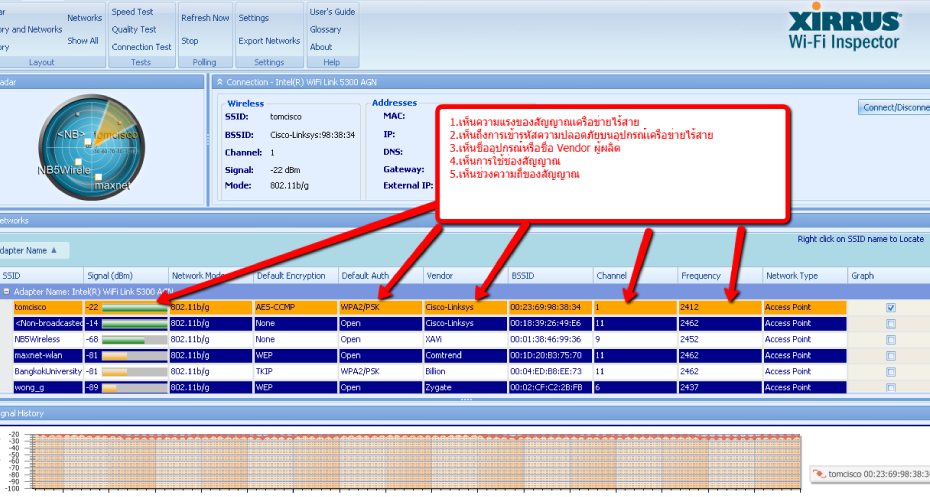Start the Connection Test

click(x=141, y=47)
